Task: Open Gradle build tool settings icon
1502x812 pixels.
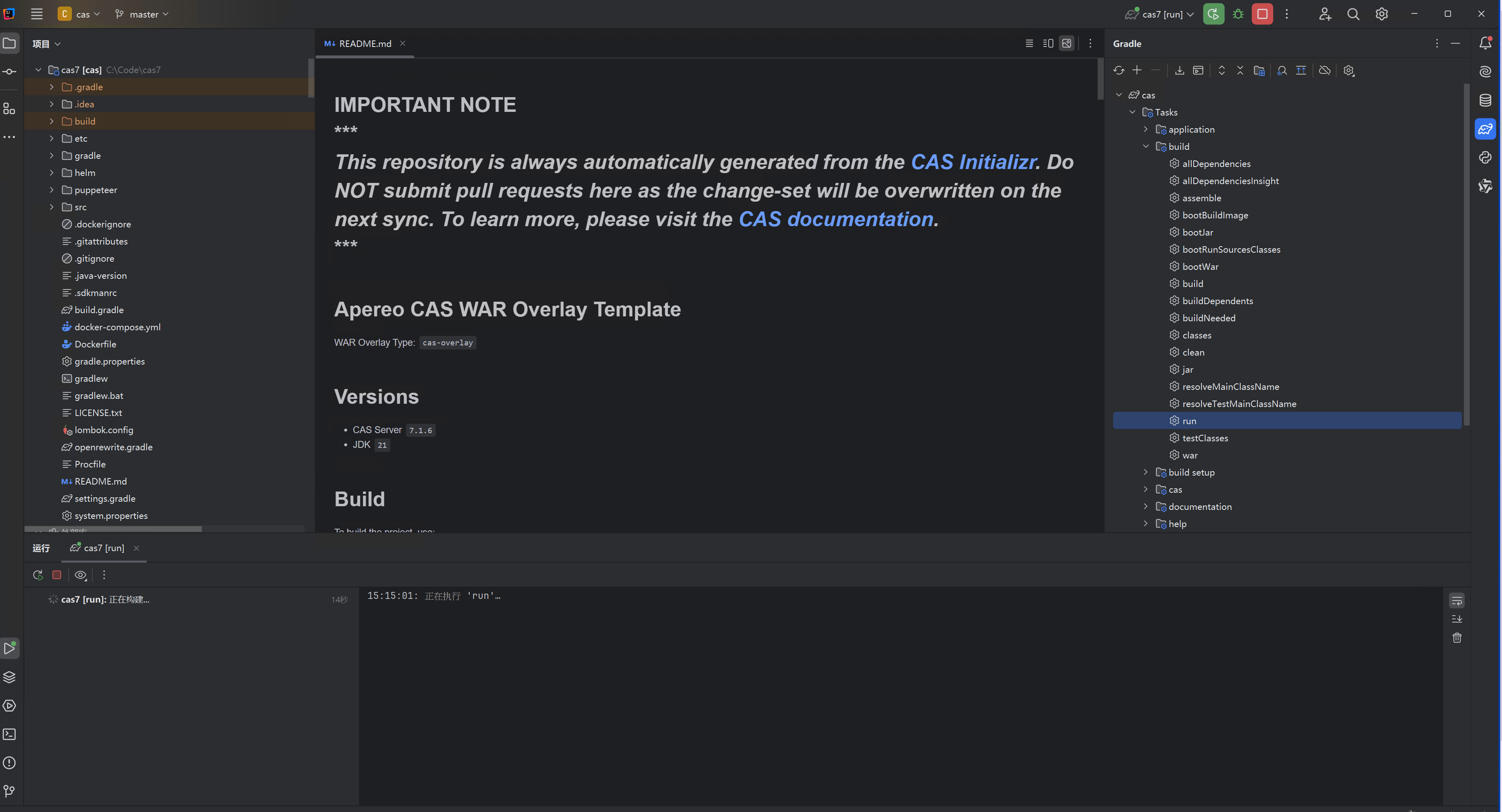Action: [1348, 71]
